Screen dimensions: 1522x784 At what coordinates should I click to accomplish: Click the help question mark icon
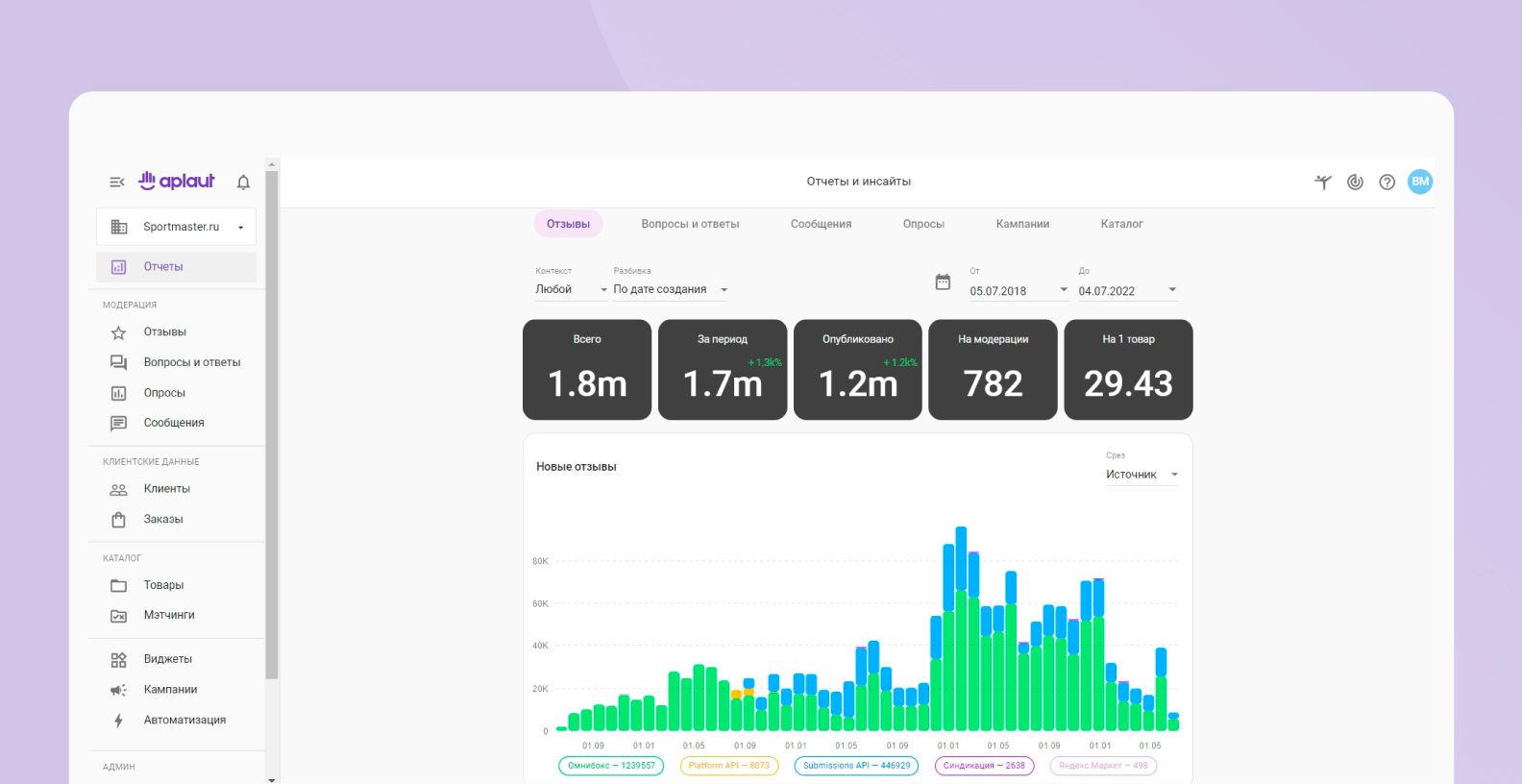1387,182
